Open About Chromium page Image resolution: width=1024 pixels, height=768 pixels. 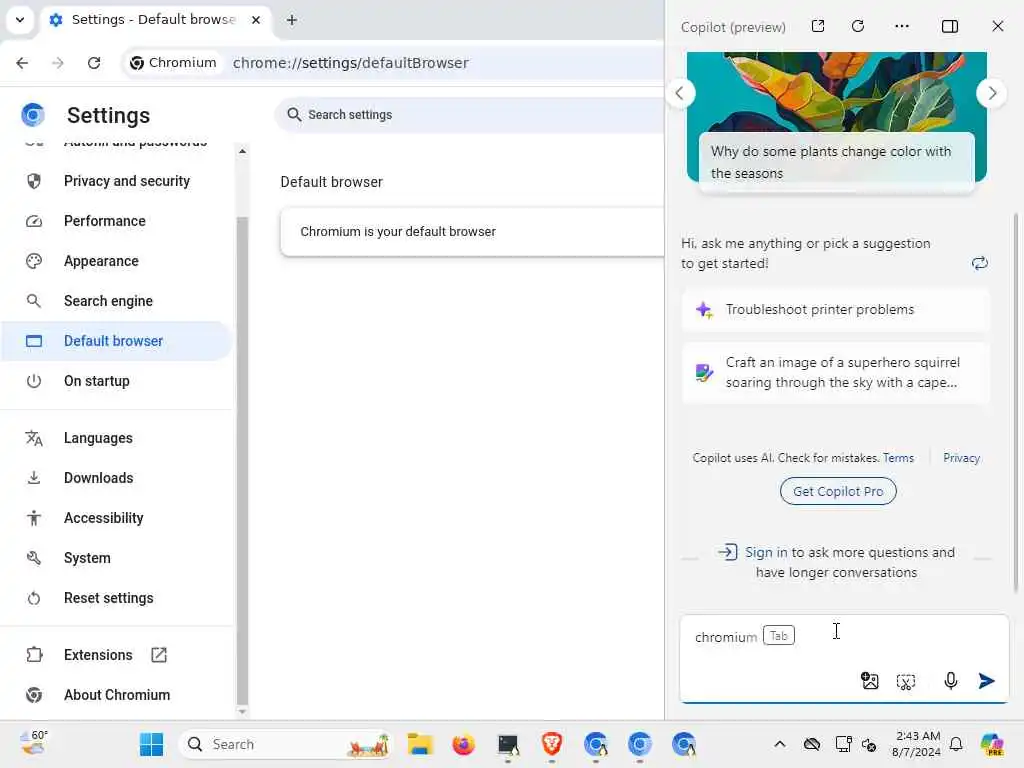[116, 695]
